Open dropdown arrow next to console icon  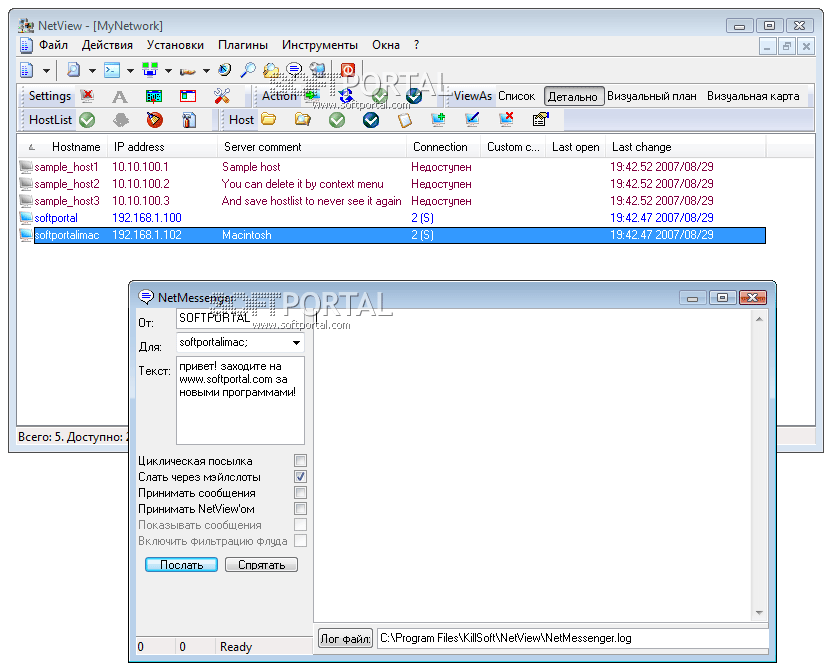coord(130,70)
